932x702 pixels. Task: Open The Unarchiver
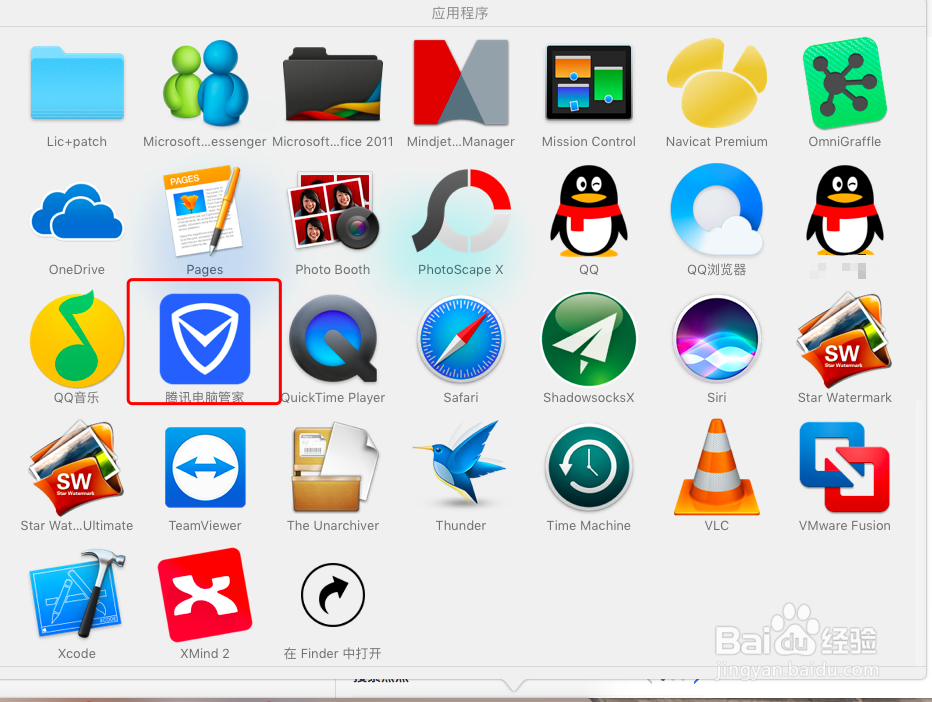pos(333,467)
